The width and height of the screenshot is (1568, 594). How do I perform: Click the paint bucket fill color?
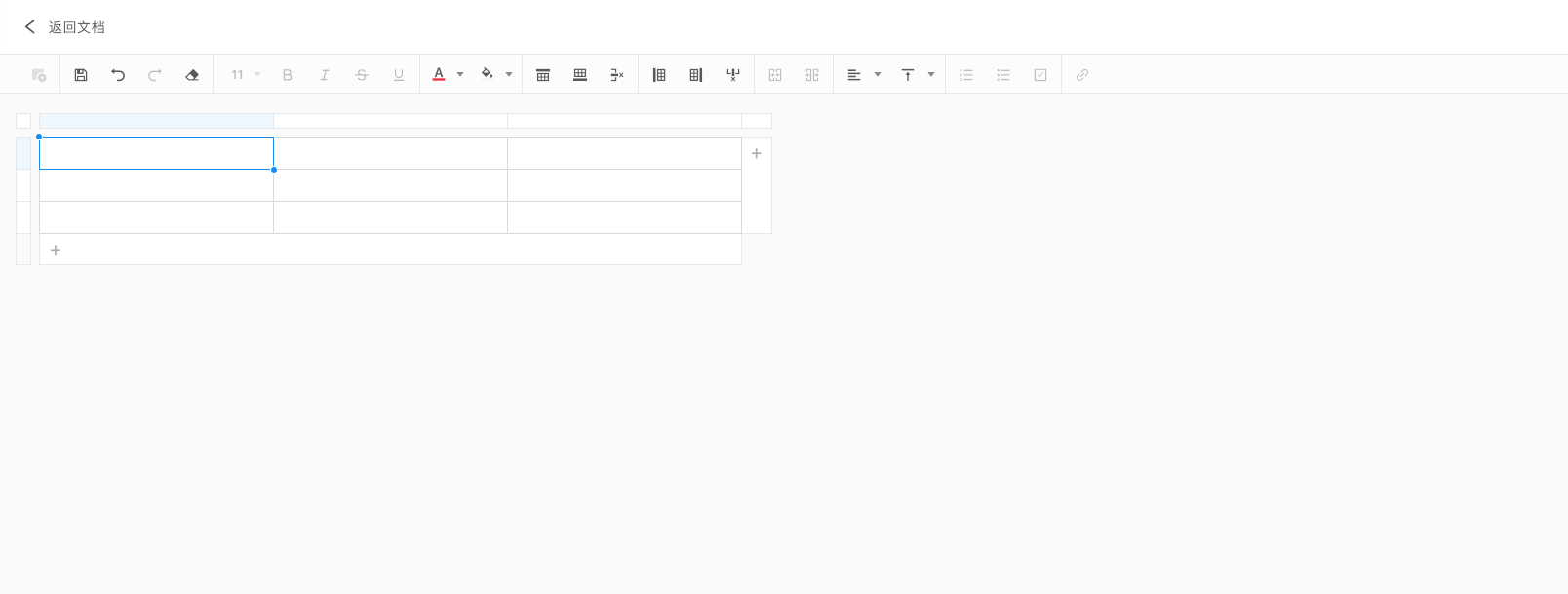487,75
